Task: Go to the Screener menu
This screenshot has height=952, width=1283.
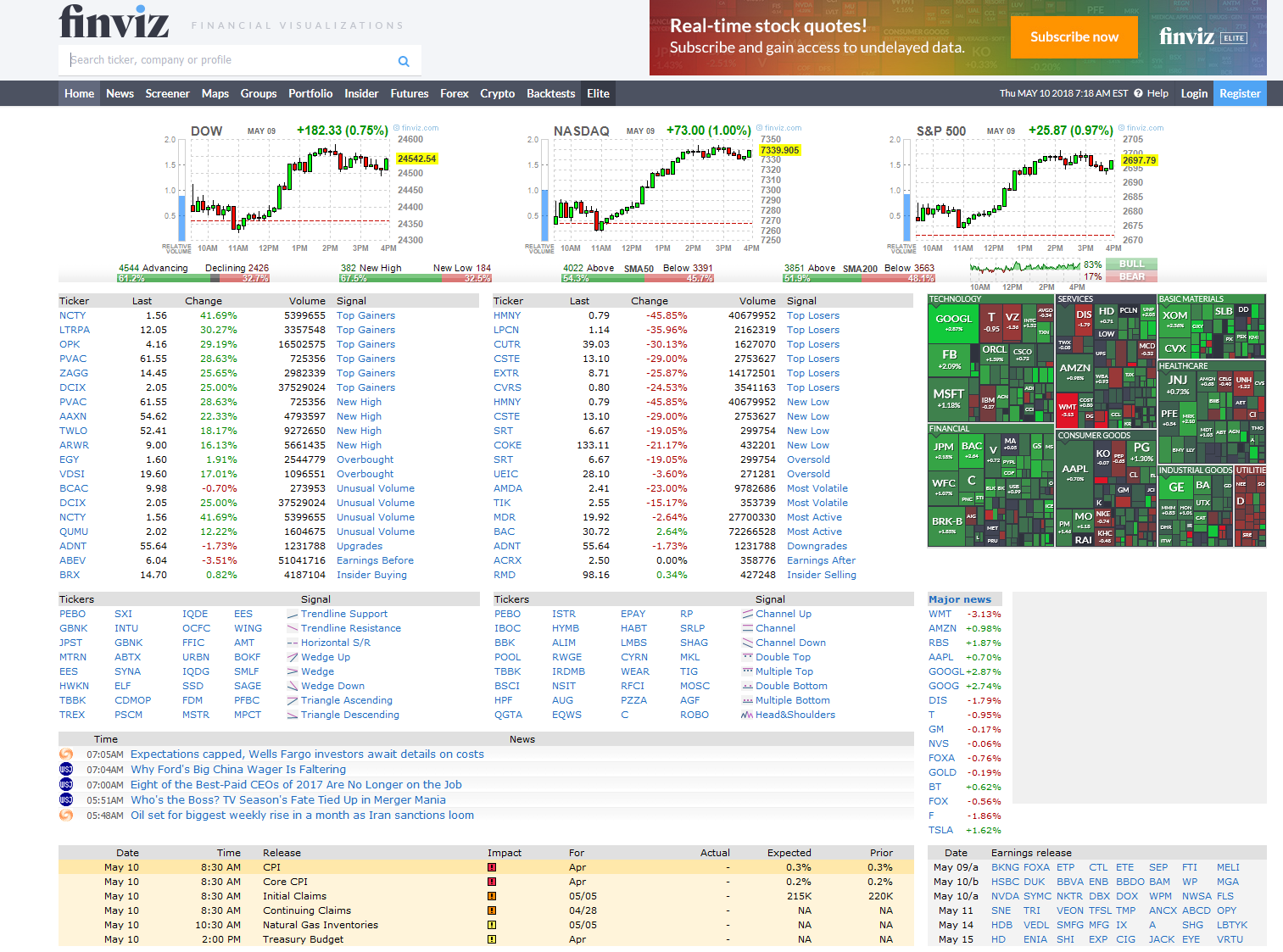Action: click(x=167, y=93)
